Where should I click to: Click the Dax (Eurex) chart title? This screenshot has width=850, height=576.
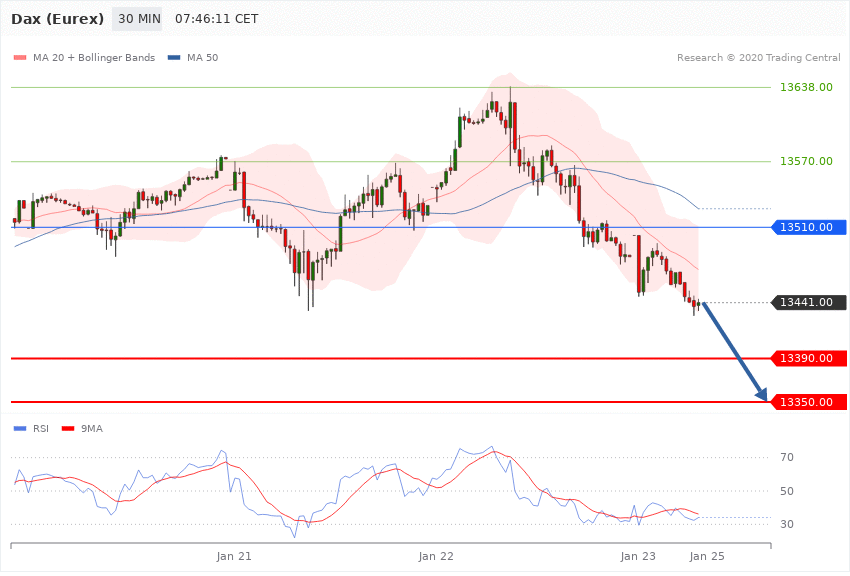[57, 19]
